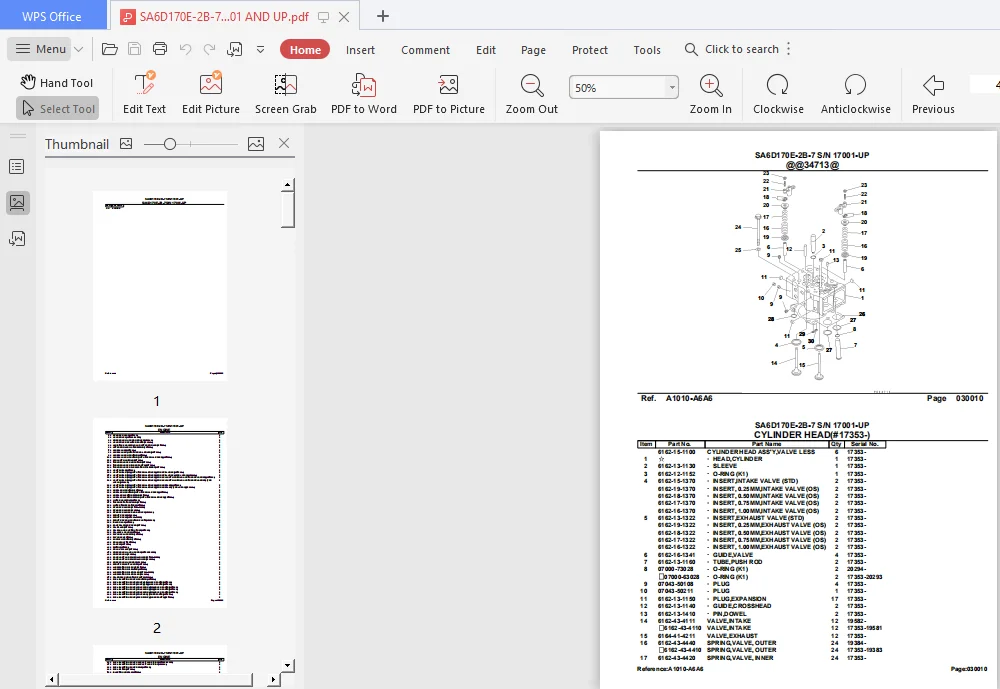
Task: Toggle the Thumbnail sidebar panel icon
Action: tap(17, 203)
